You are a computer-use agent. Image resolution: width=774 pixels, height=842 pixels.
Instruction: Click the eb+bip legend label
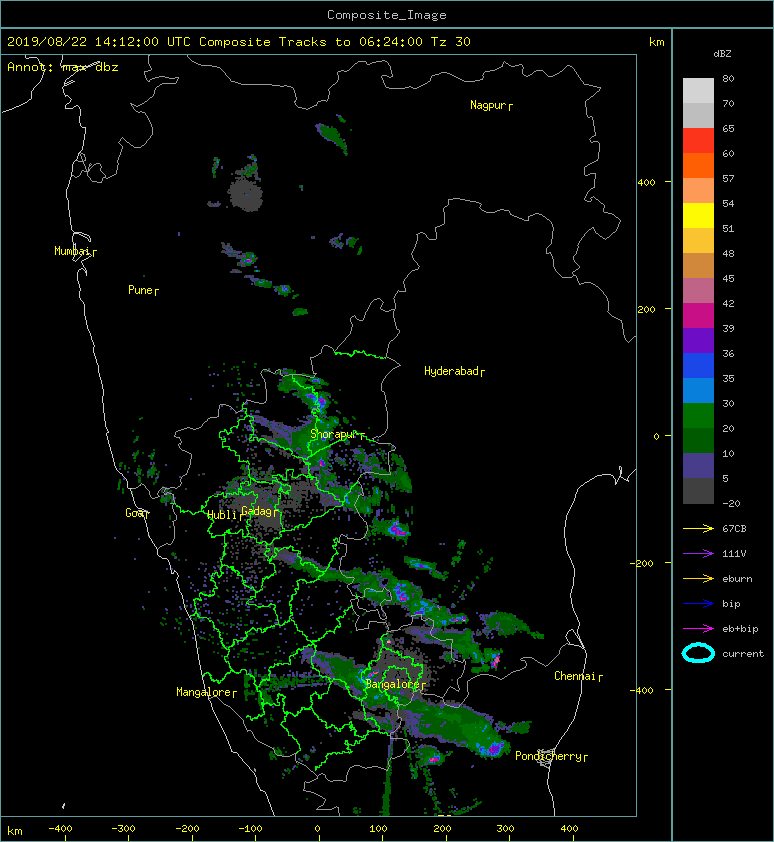pyautogui.click(x=740, y=629)
